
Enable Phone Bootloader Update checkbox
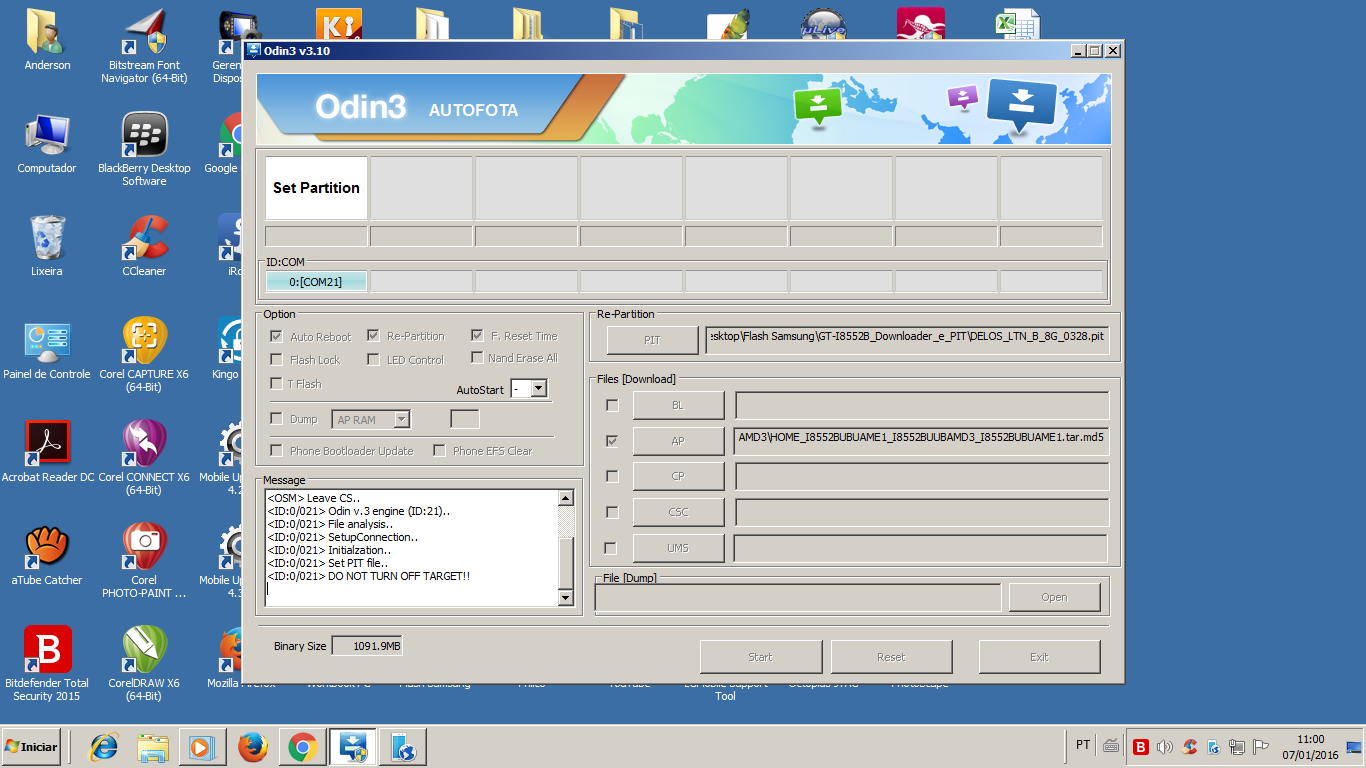277,451
